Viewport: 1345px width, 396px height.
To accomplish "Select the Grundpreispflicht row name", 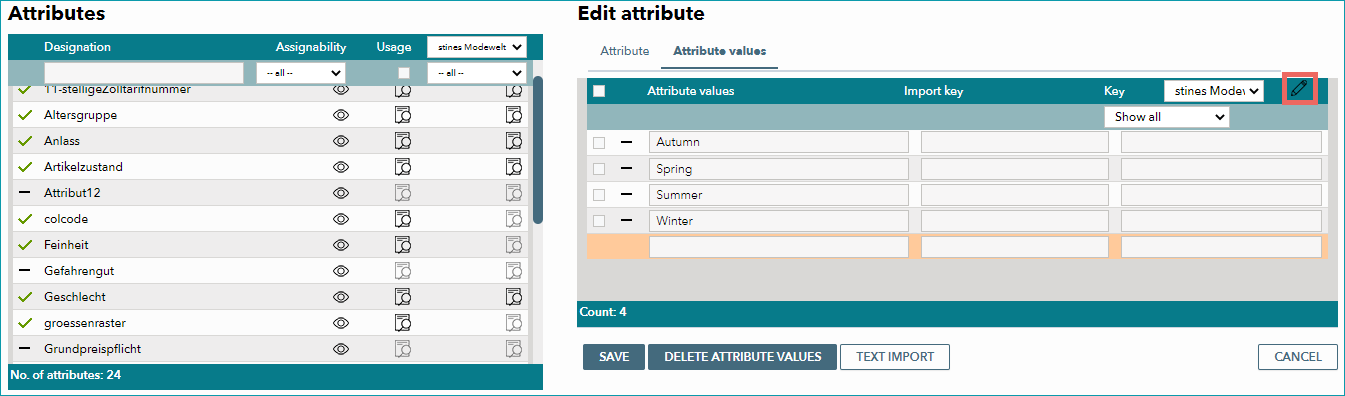I will point(91,349).
